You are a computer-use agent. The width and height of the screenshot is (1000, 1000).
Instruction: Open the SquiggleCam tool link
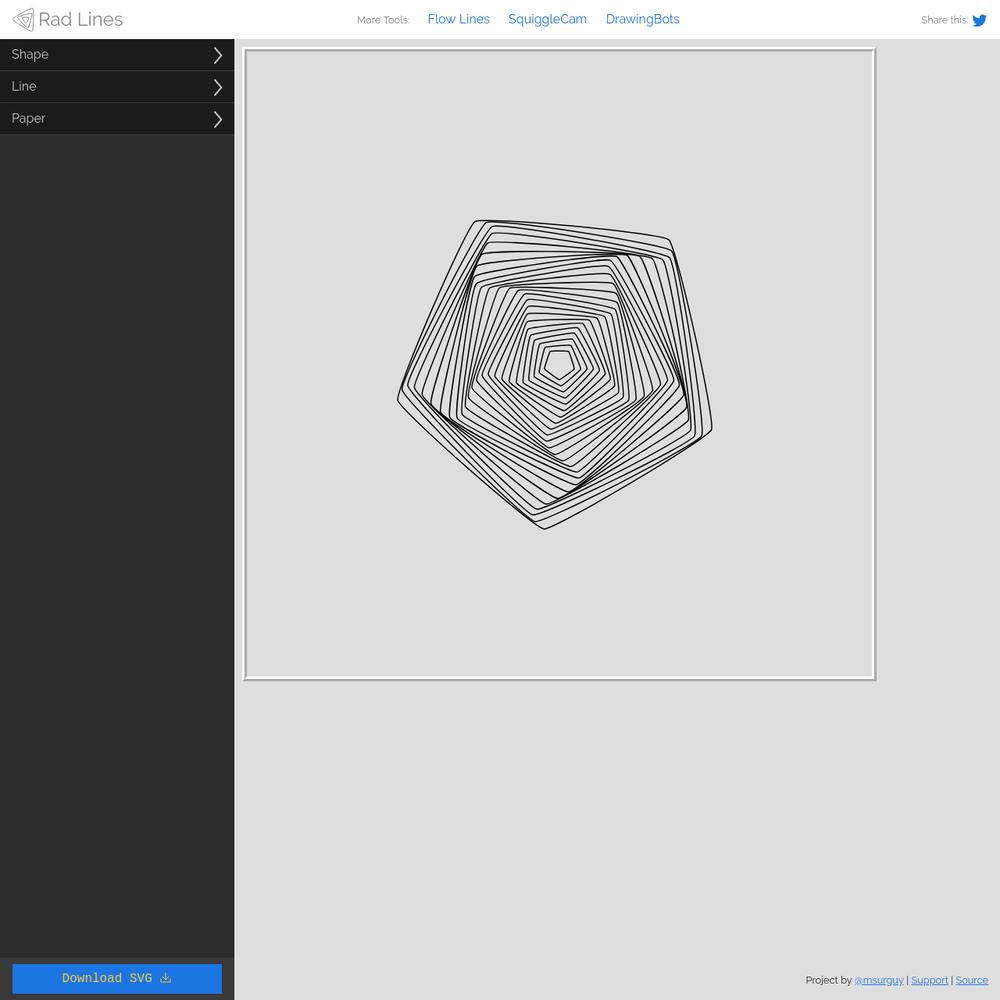click(x=547, y=19)
